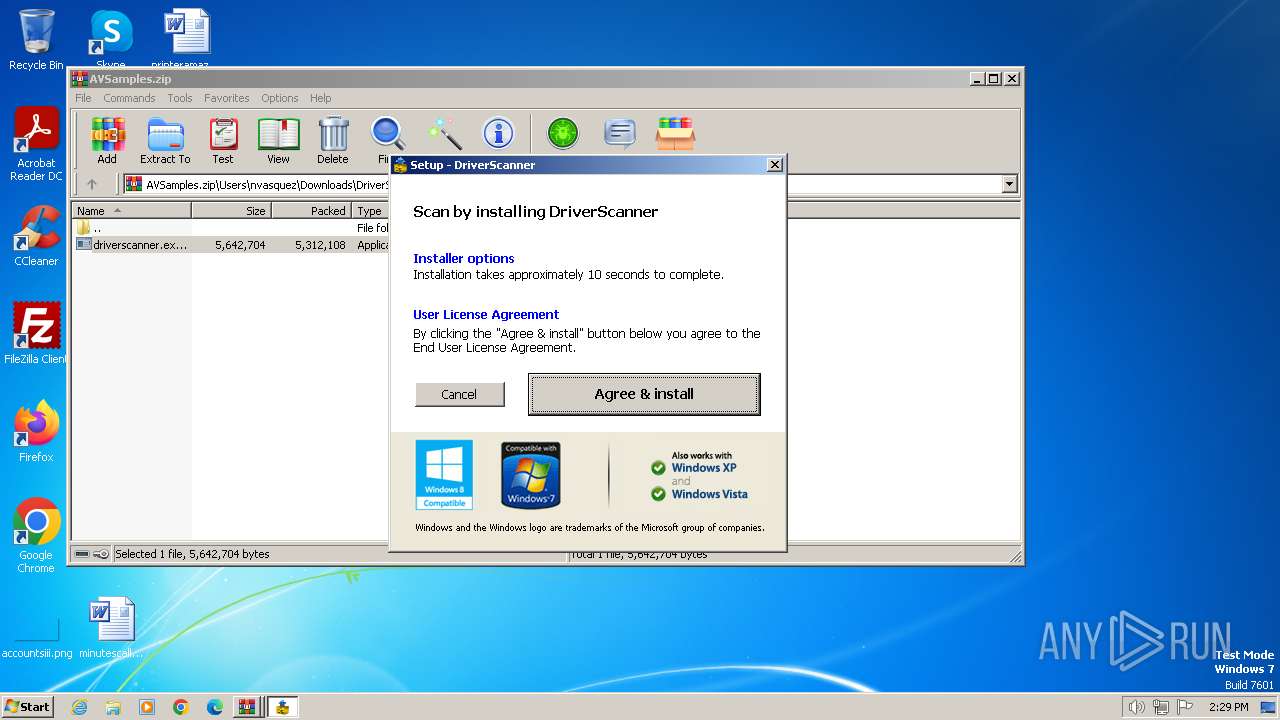Click the Agree & install button
This screenshot has width=1280, height=720.
[x=644, y=394]
